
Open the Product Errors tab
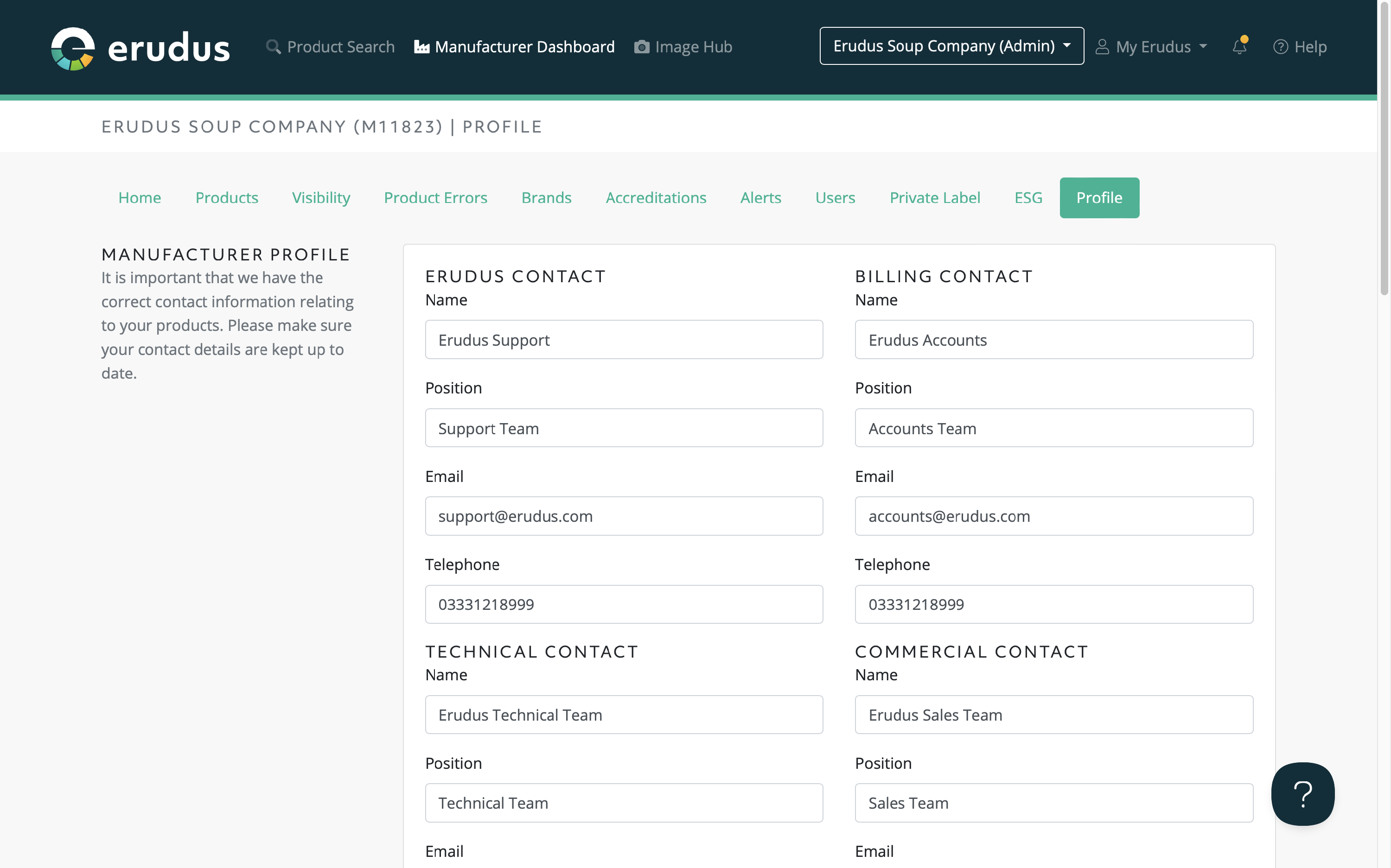(435, 197)
